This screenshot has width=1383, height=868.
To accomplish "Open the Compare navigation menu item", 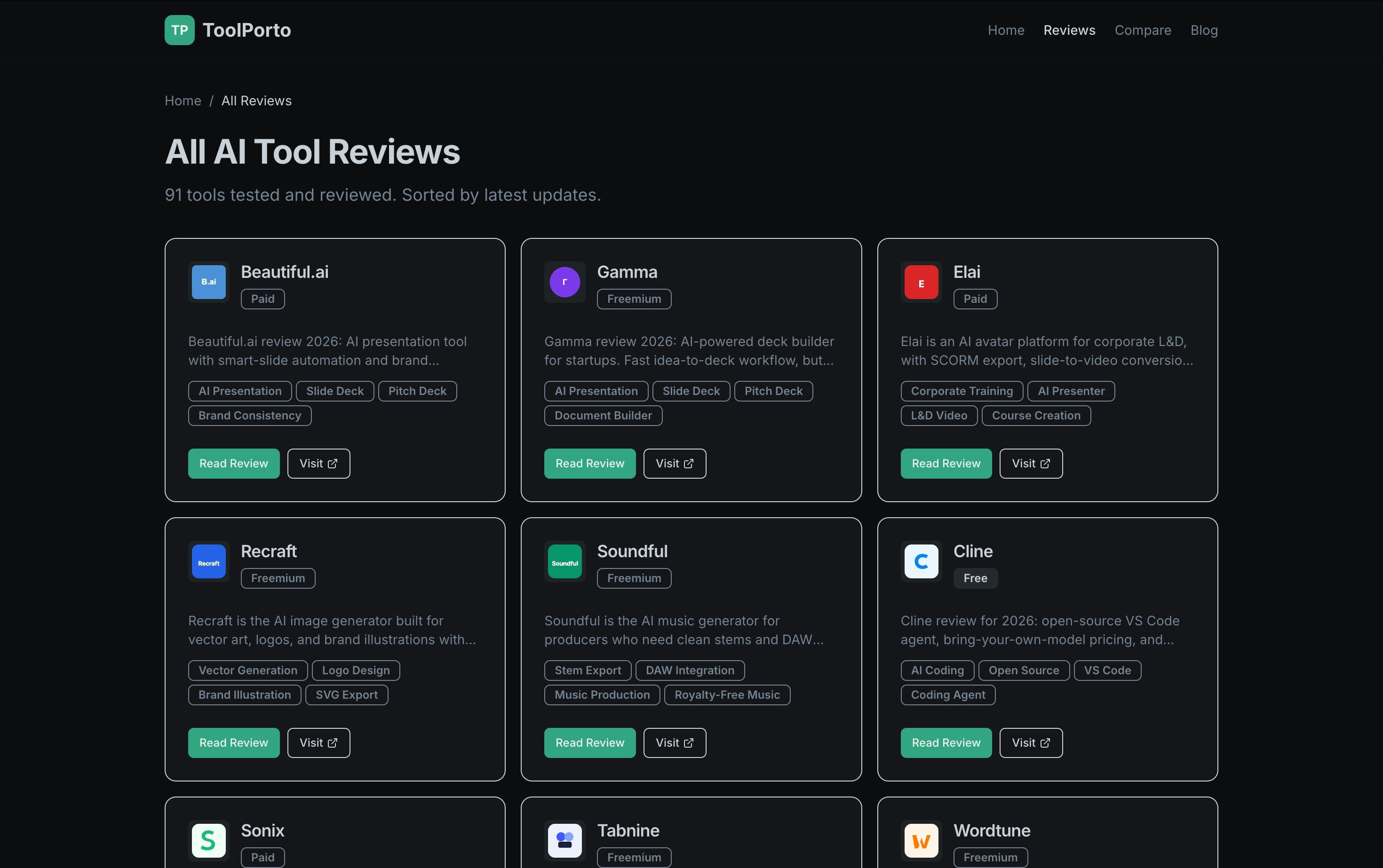I will [x=1142, y=30].
